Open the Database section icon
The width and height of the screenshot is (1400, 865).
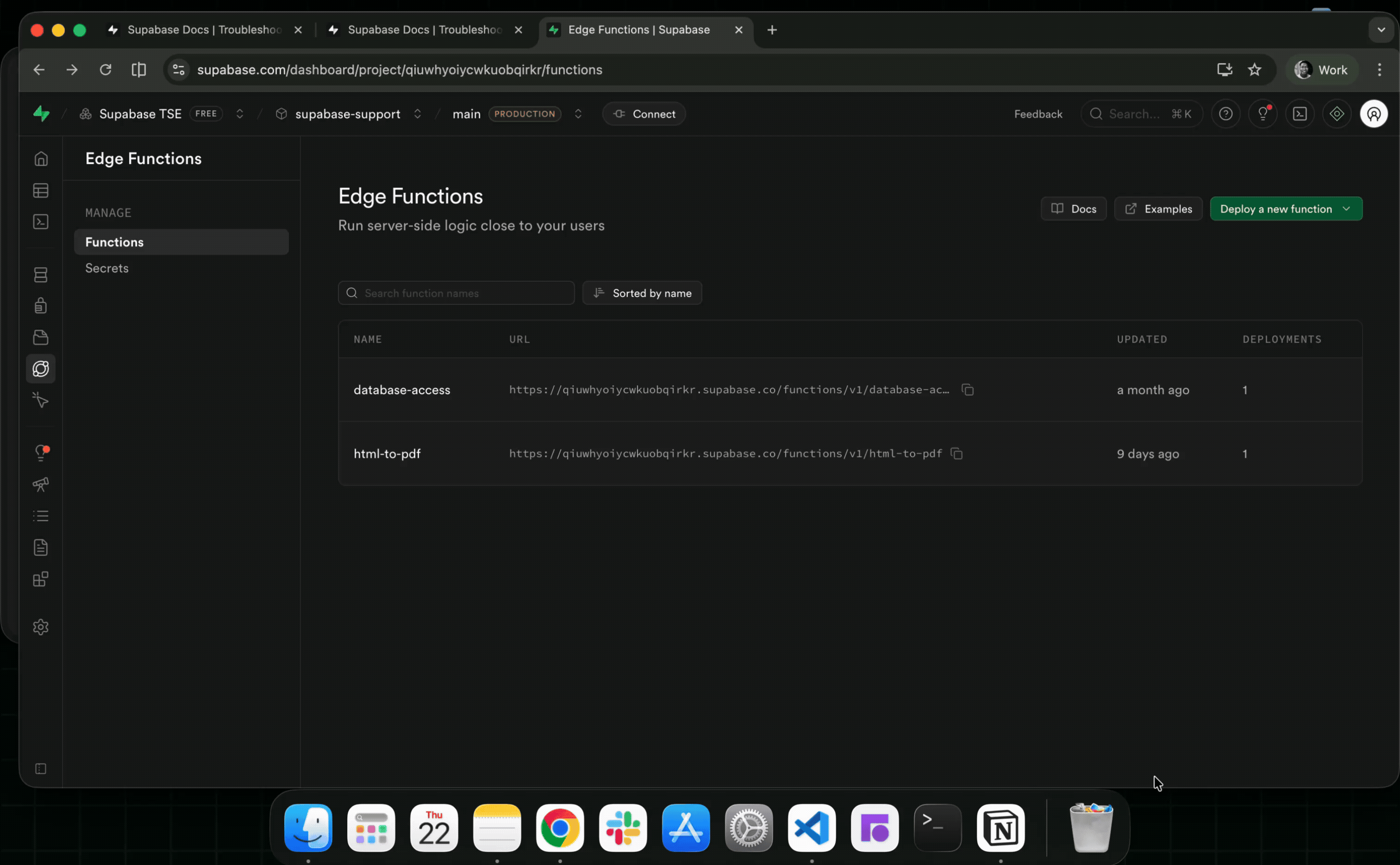click(x=41, y=275)
